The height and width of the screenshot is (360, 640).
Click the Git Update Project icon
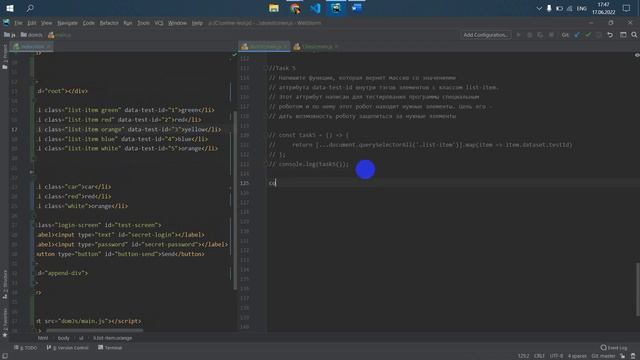pos(577,35)
